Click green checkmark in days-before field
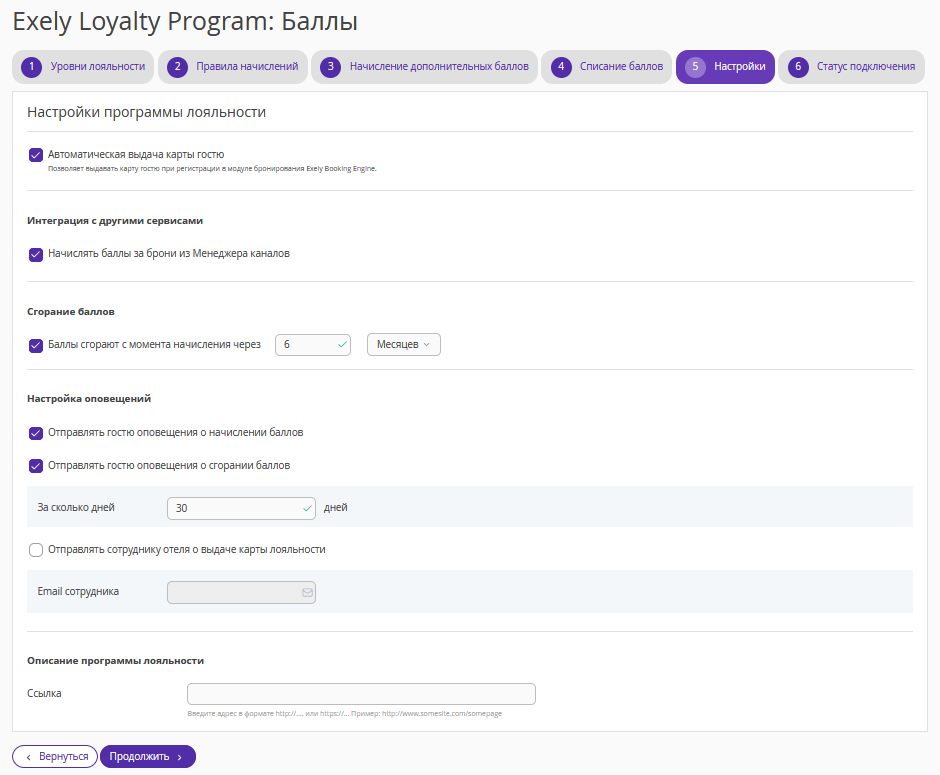Screen dimensions: 940x775 coord(307,508)
